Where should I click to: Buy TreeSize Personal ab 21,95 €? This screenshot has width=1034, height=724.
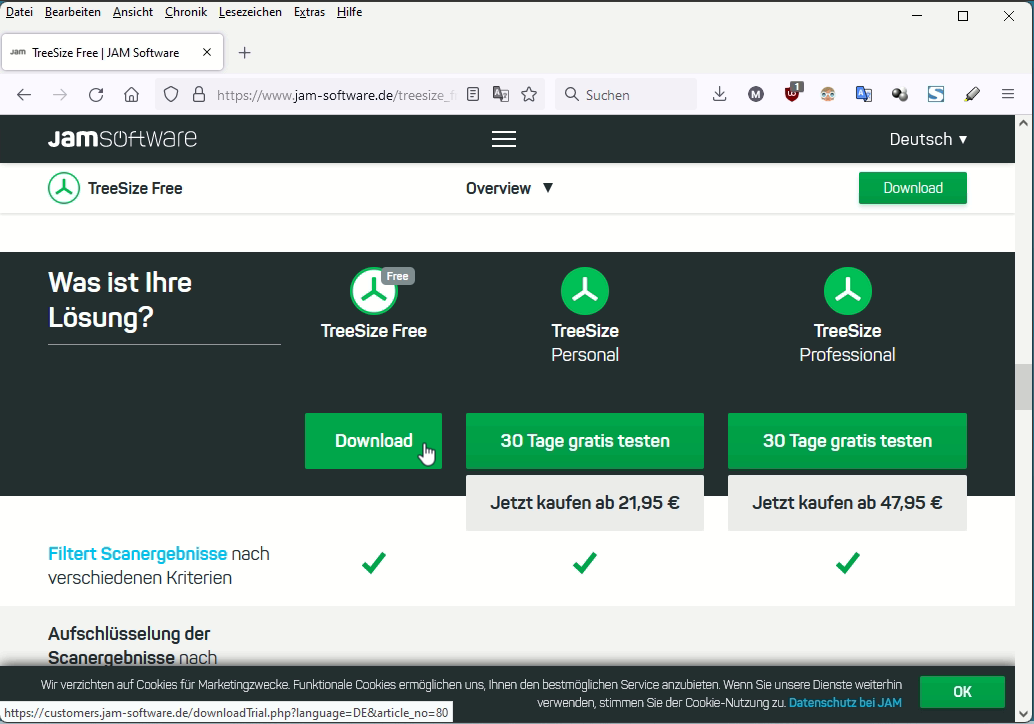tap(585, 503)
